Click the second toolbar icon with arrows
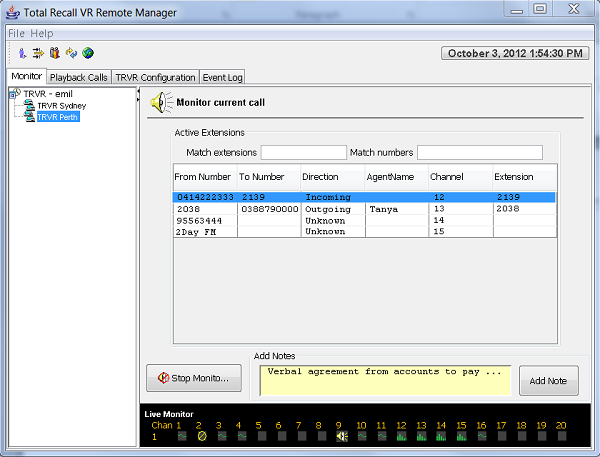 (x=38, y=53)
